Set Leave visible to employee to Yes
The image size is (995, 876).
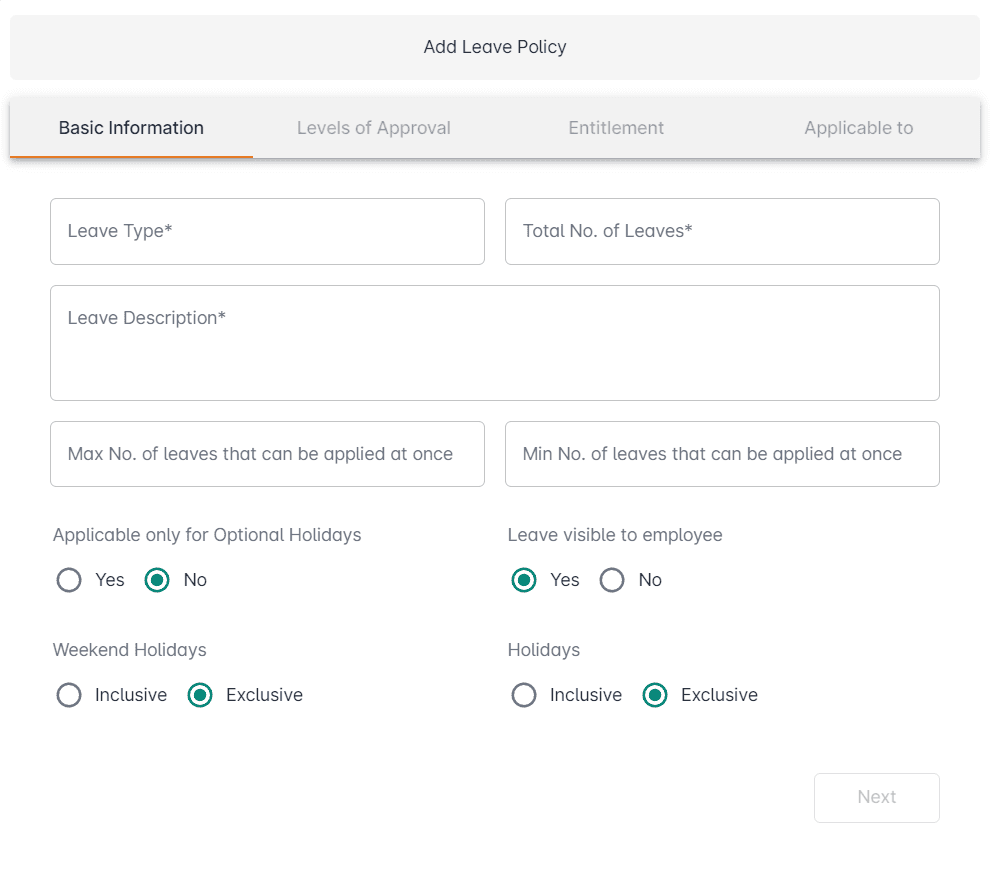coord(524,580)
